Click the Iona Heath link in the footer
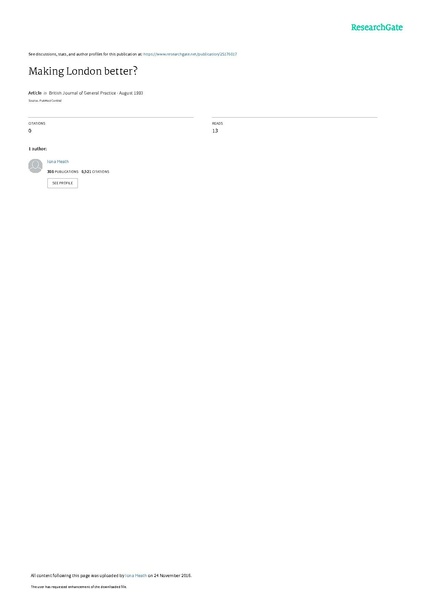424x600 pixels. [136, 576]
